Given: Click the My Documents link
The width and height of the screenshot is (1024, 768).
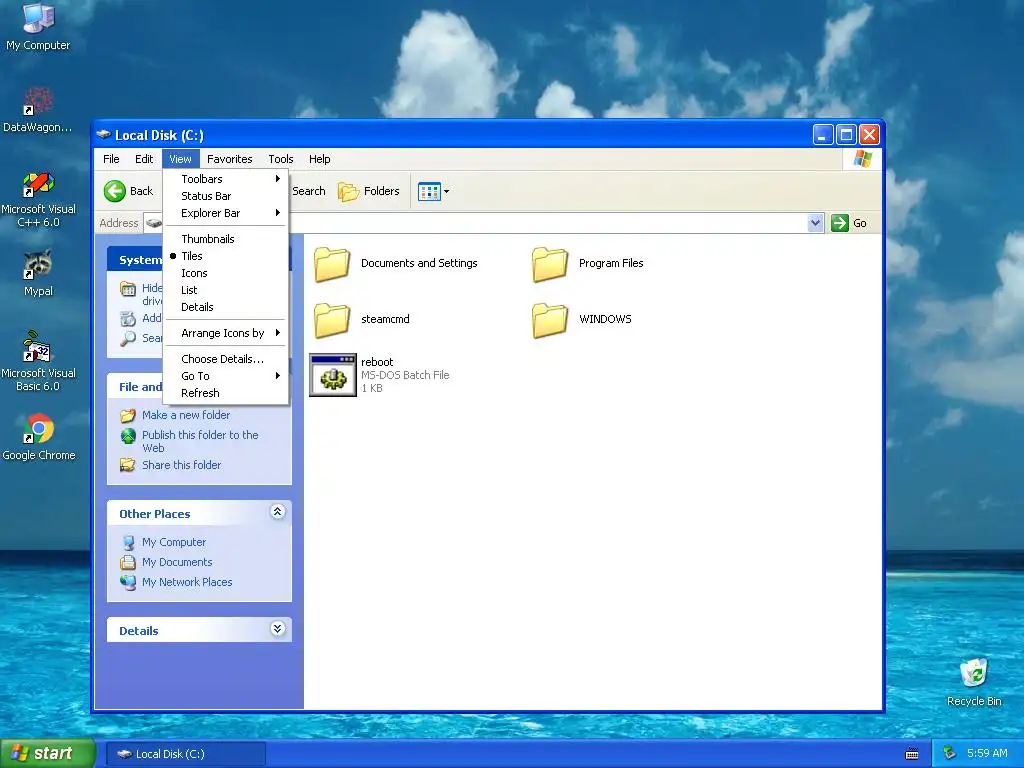Looking at the screenshot, I should point(177,562).
